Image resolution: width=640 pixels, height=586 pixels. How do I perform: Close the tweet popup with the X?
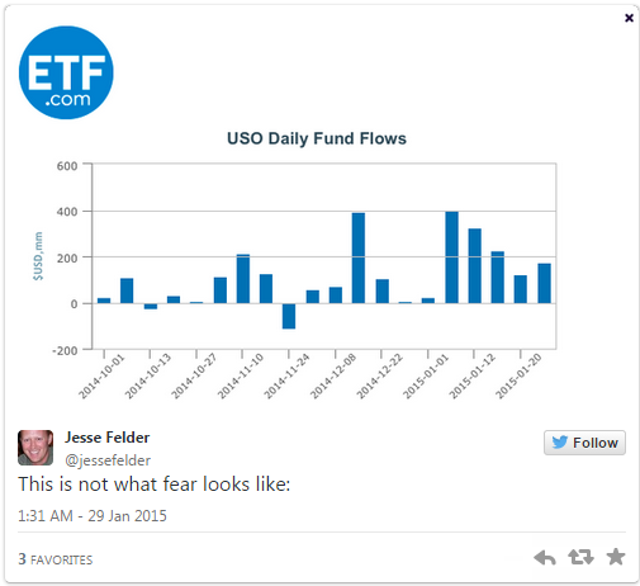click(x=629, y=18)
